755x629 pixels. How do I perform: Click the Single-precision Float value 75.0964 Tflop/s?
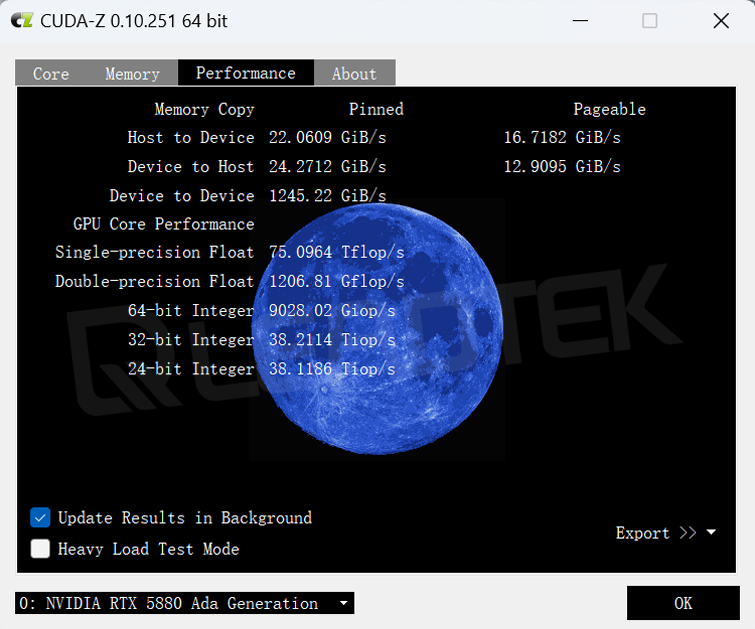pos(337,252)
